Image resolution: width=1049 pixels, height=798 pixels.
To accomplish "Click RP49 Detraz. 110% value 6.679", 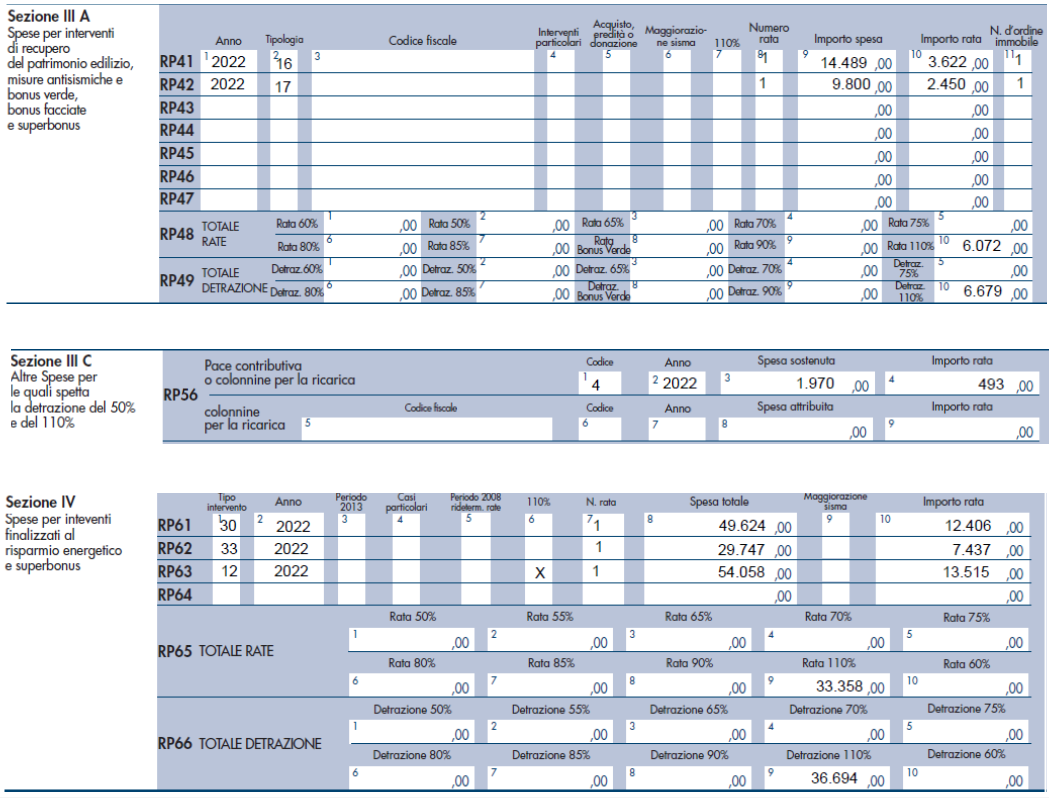I will point(985,292).
